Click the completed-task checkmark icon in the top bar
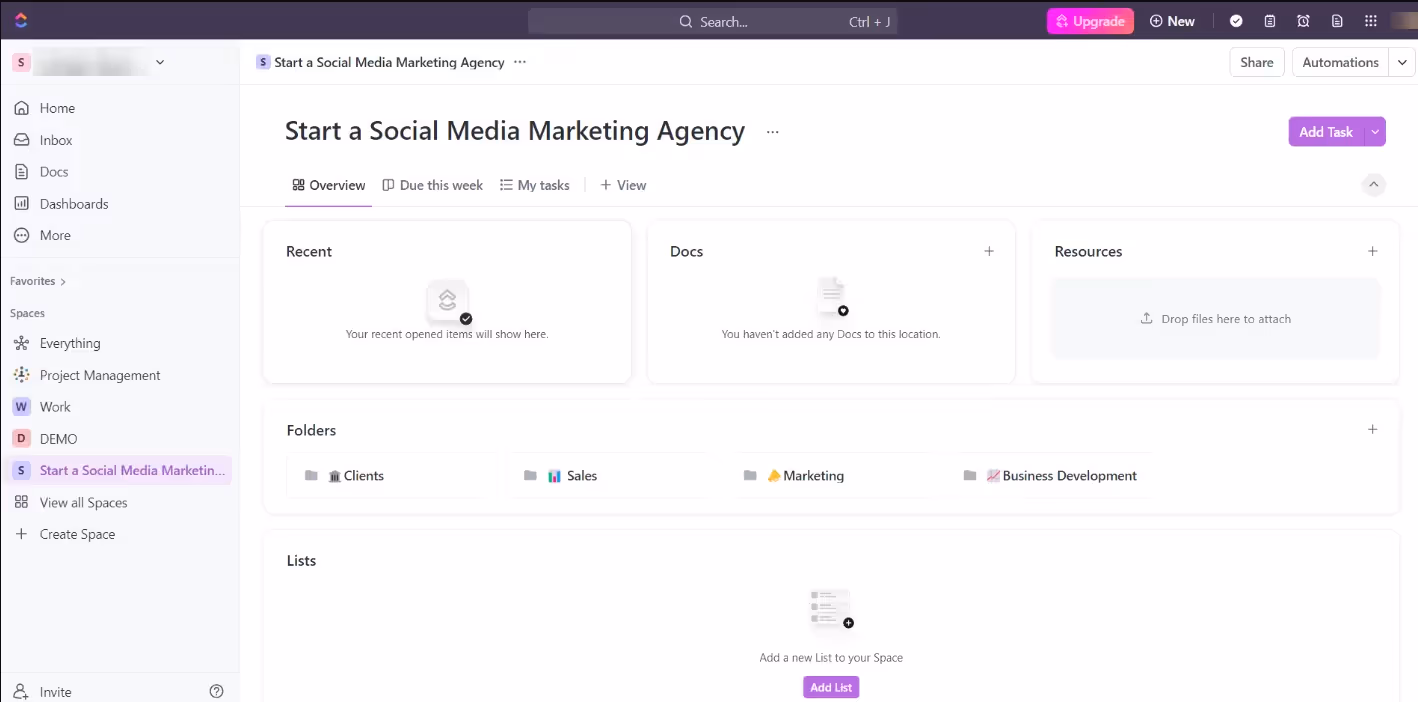The image size is (1418, 702). point(1236,20)
